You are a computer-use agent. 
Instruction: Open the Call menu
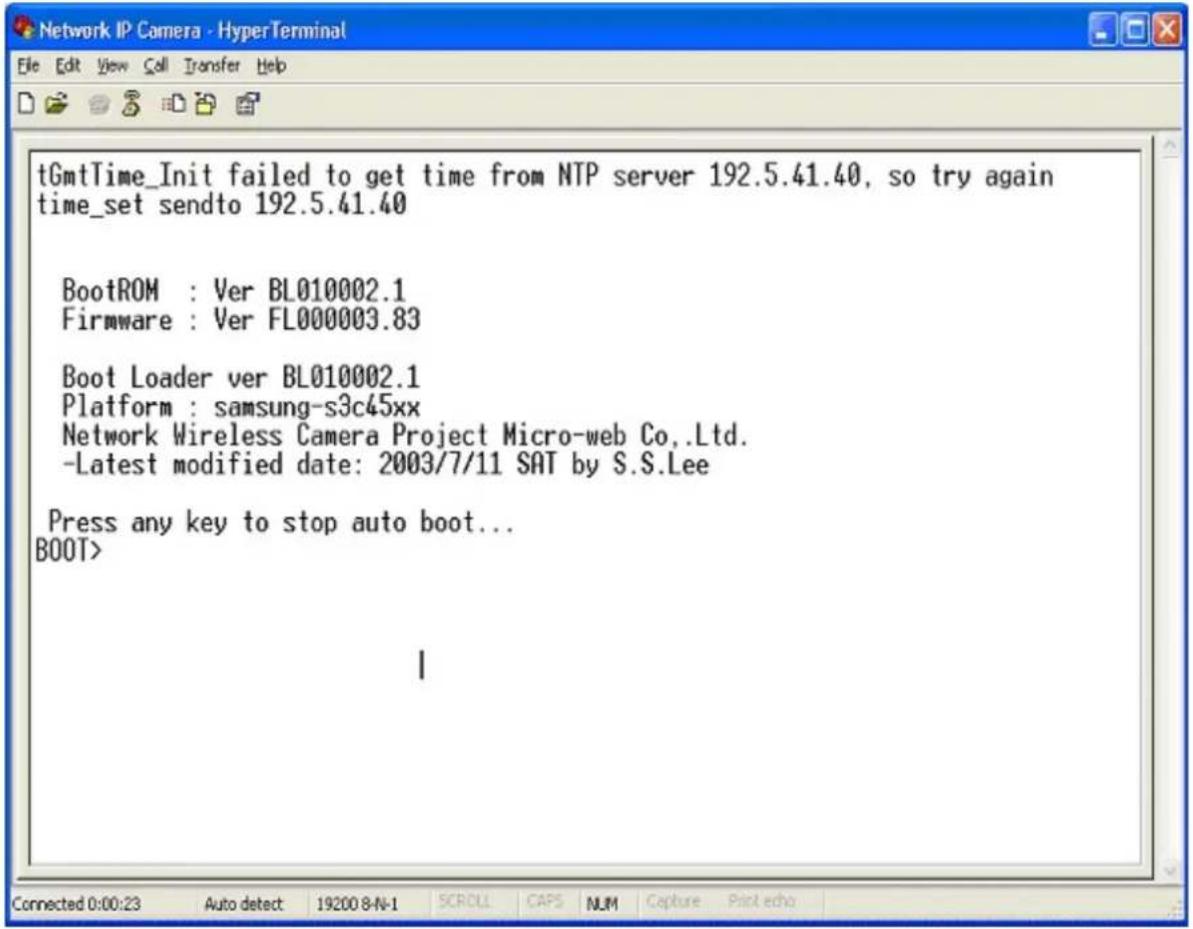156,66
